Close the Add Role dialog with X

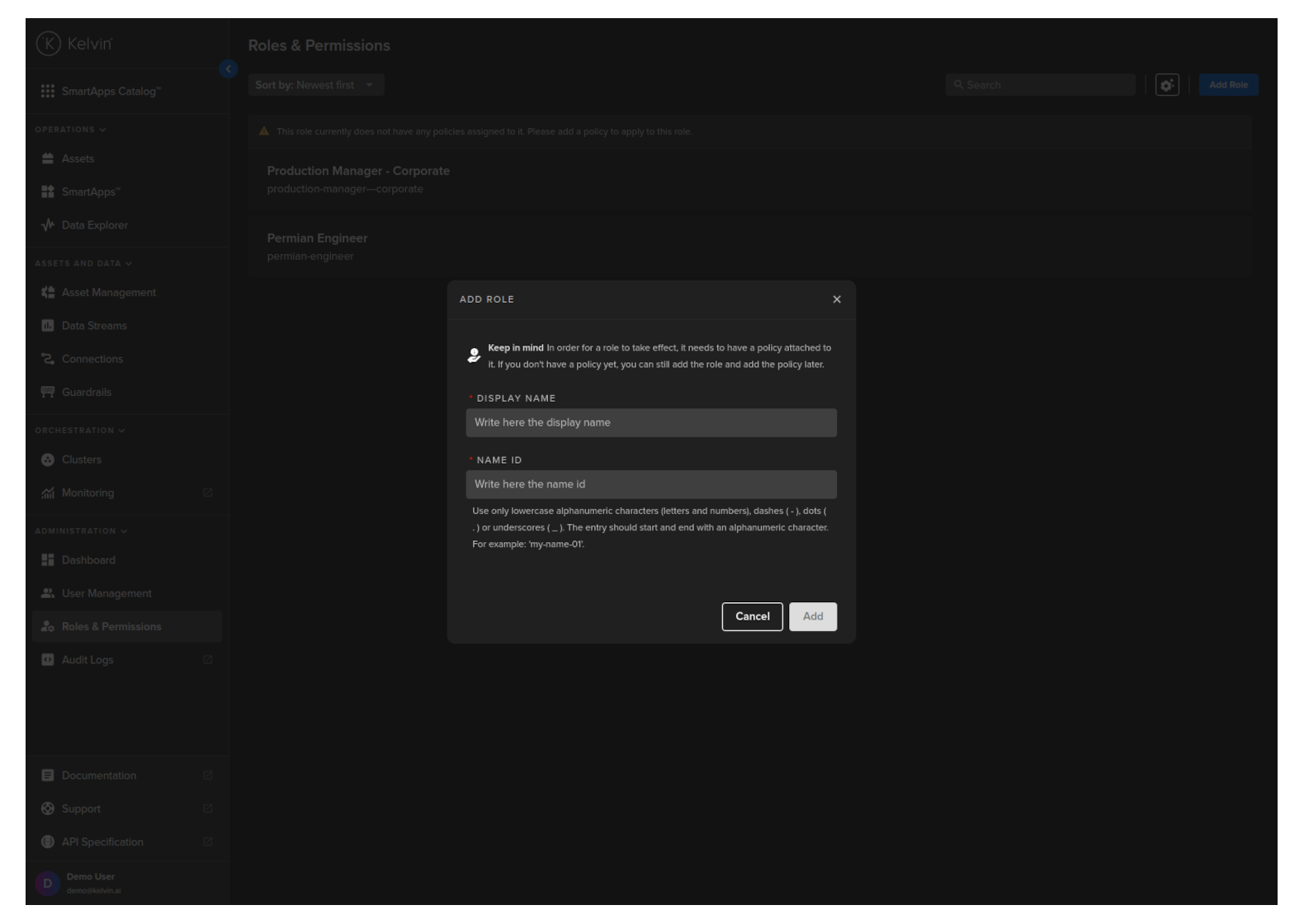coord(837,299)
